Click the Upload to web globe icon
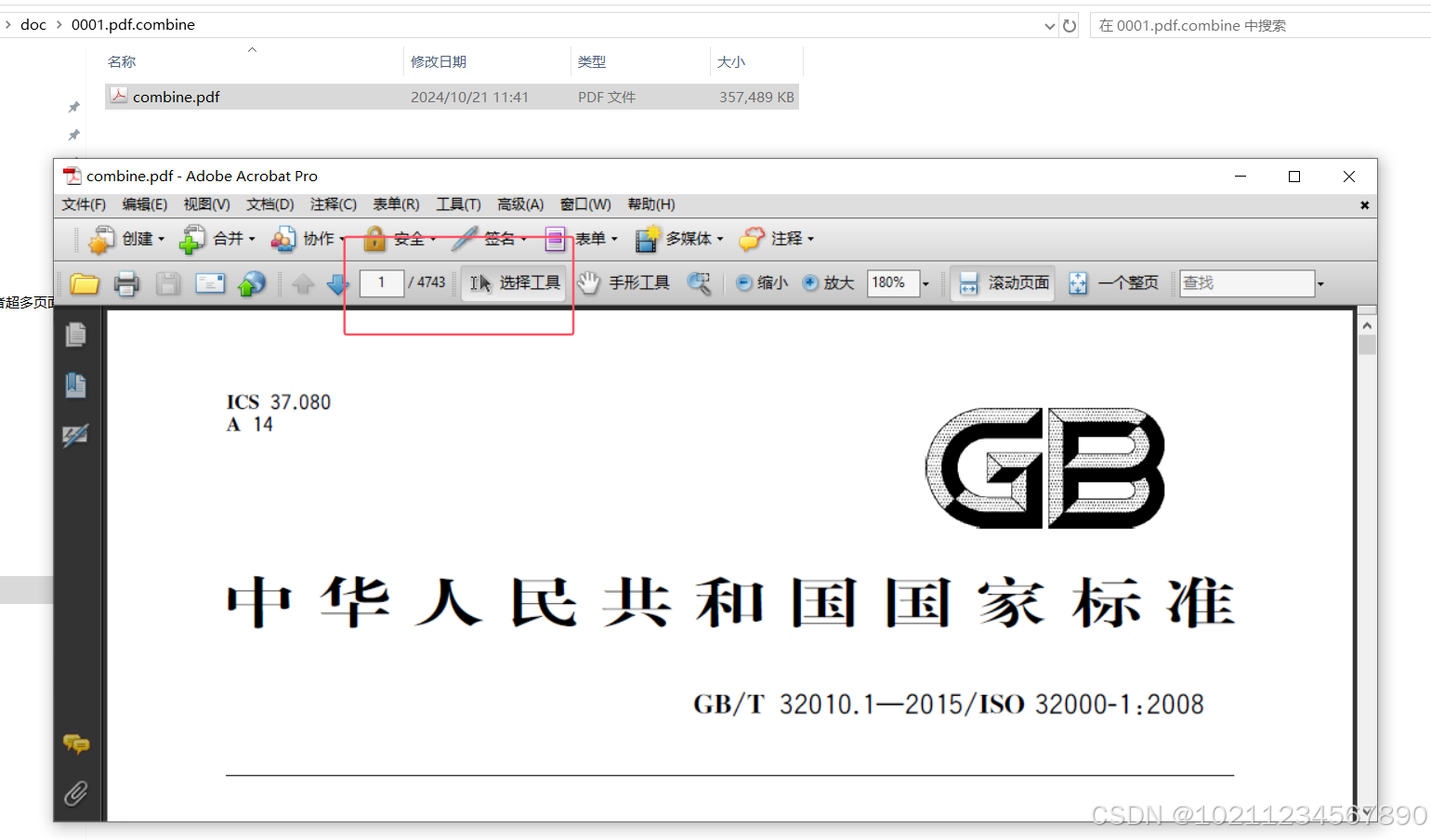 [252, 283]
